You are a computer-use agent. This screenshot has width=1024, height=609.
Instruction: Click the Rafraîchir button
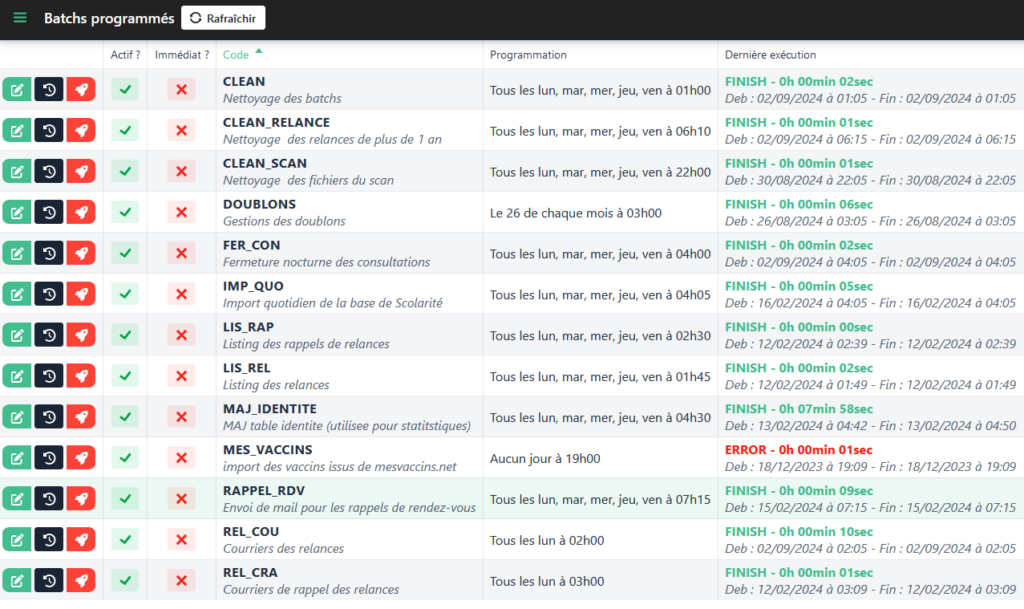pos(223,18)
